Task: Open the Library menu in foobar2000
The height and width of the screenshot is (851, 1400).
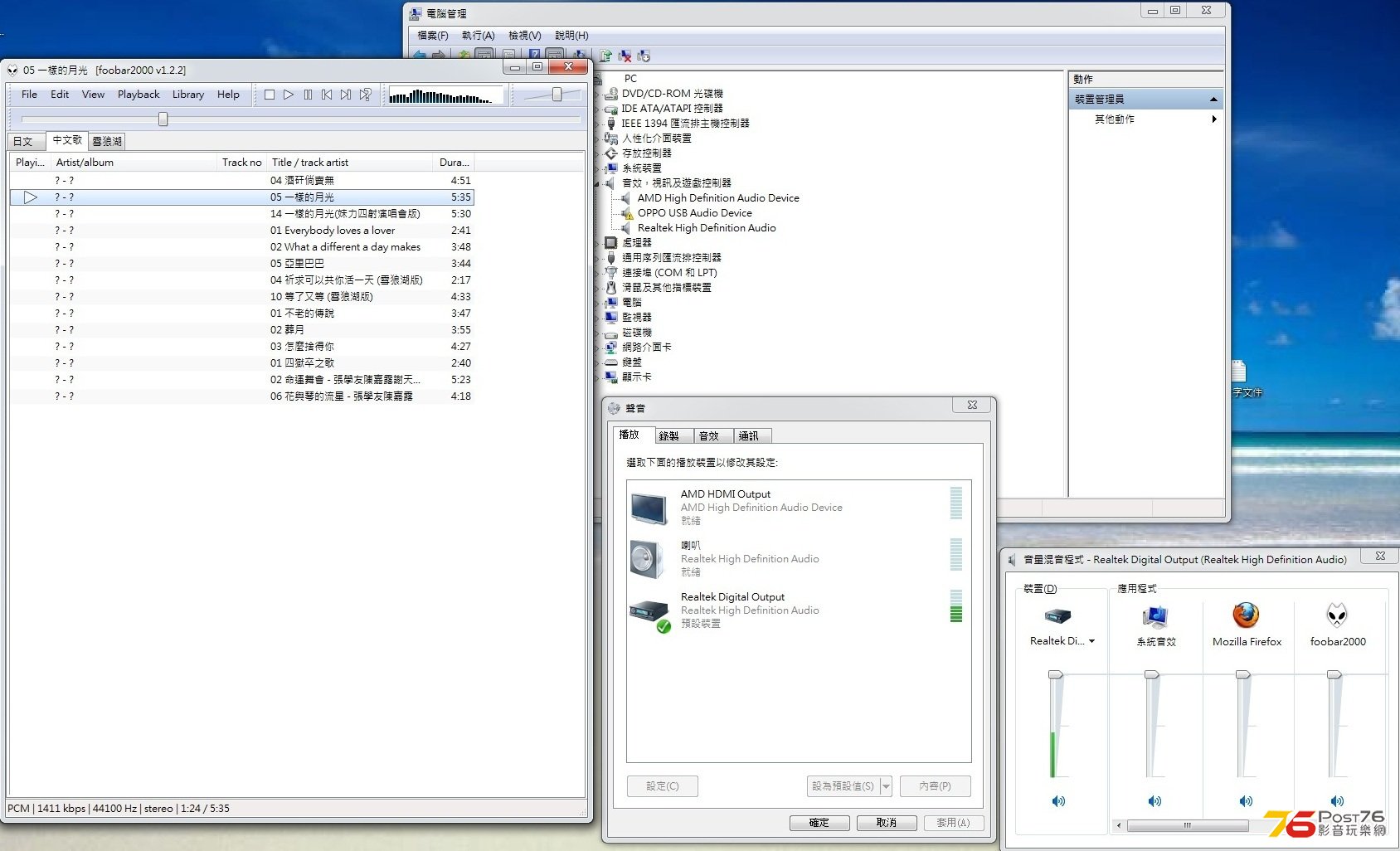Action: 188,95
